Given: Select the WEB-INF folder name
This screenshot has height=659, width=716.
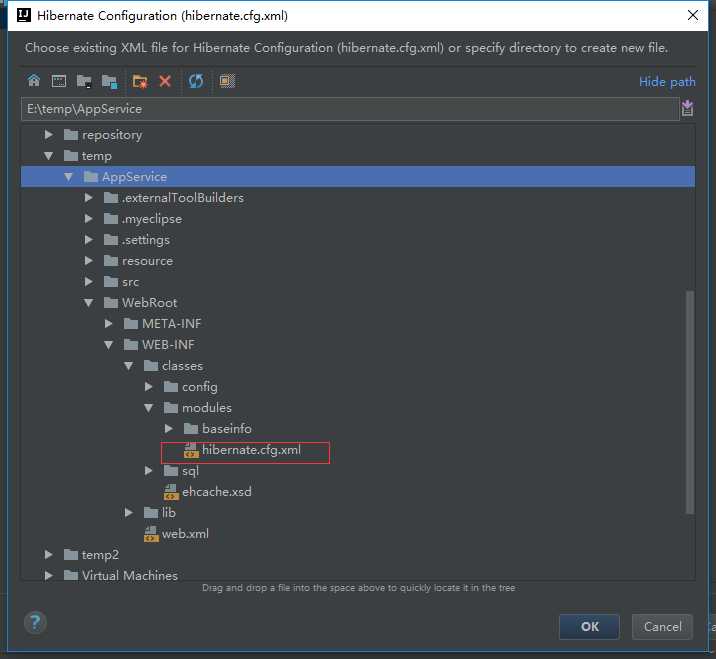Looking at the screenshot, I should click(x=168, y=345).
